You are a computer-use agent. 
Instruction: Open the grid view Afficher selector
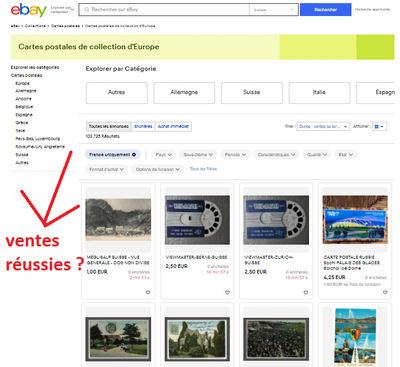point(379,127)
